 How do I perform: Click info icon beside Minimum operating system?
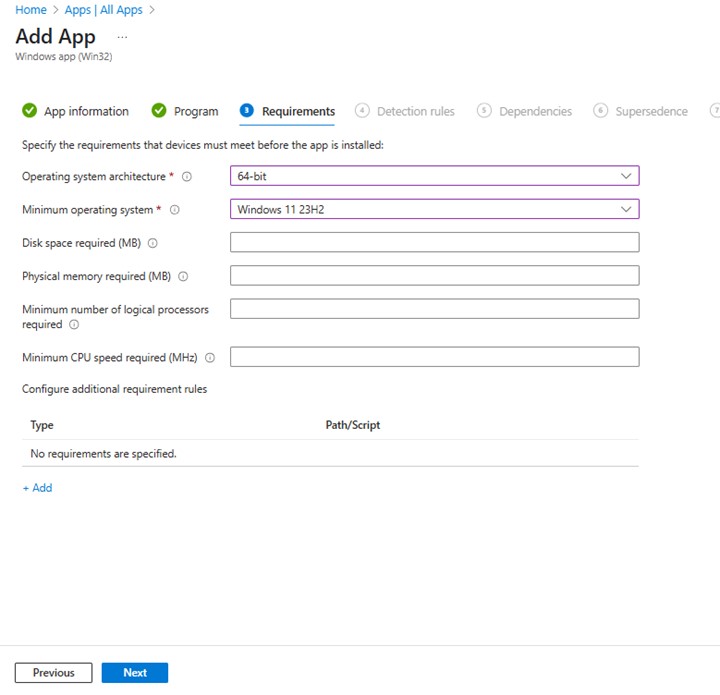tap(175, 210)
